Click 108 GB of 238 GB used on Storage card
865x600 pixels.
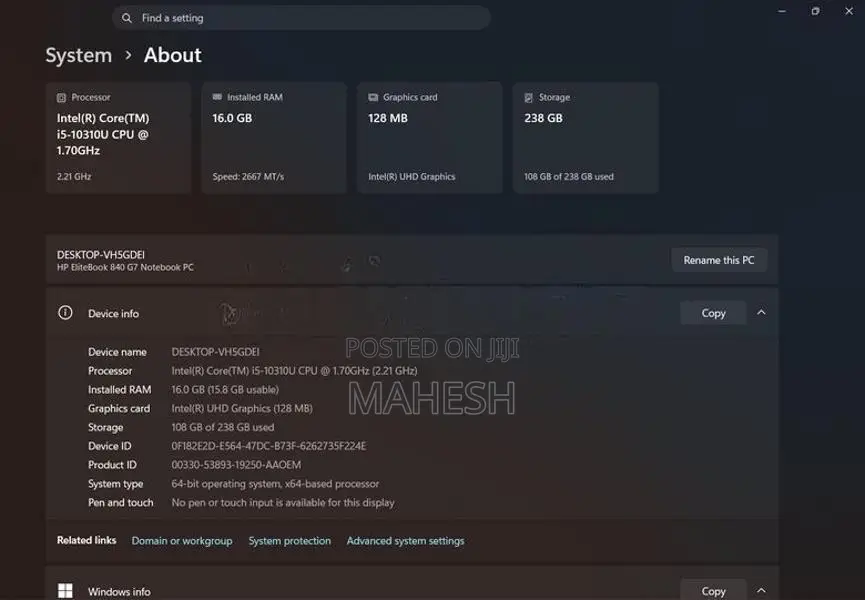(569, 176)
